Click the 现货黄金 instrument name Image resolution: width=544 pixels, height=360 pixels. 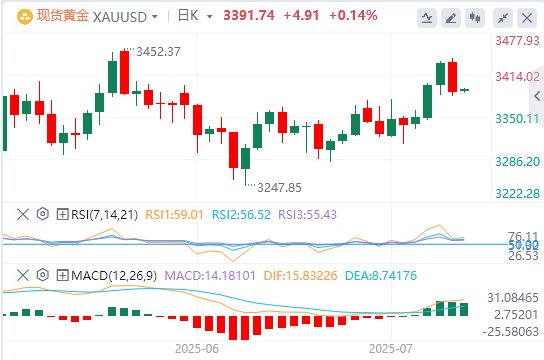[x=63, y=16]
